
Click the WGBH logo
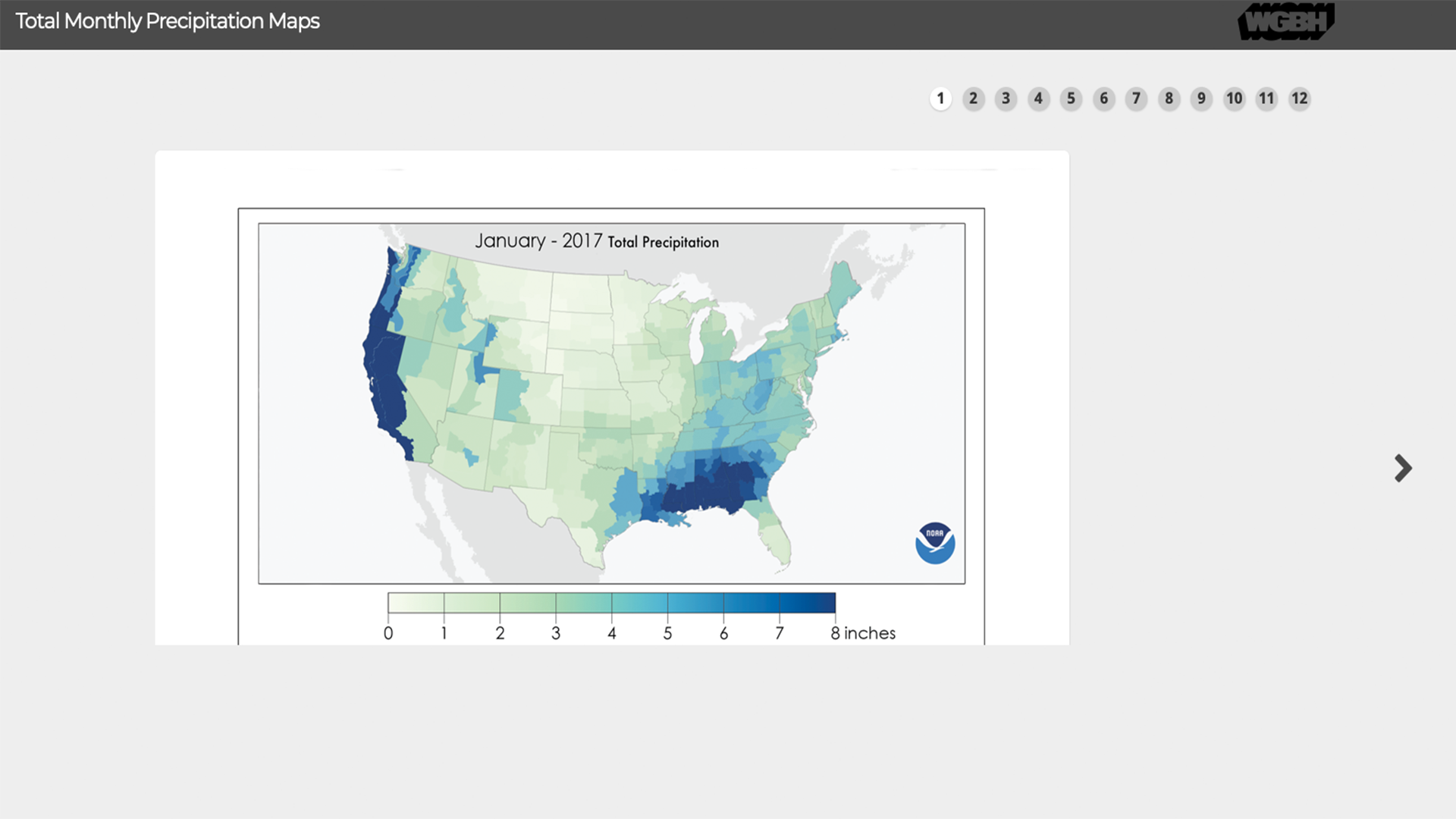pyautogui.click(x=1285, y=23)
